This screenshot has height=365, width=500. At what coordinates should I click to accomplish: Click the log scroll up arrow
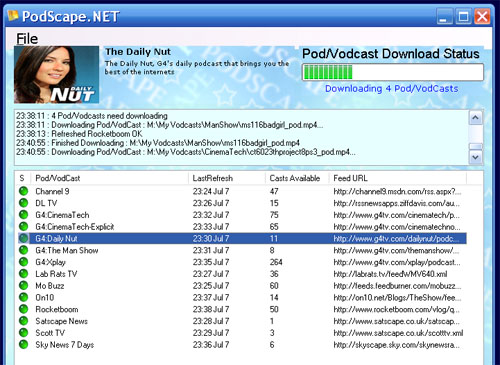(476, 118)
